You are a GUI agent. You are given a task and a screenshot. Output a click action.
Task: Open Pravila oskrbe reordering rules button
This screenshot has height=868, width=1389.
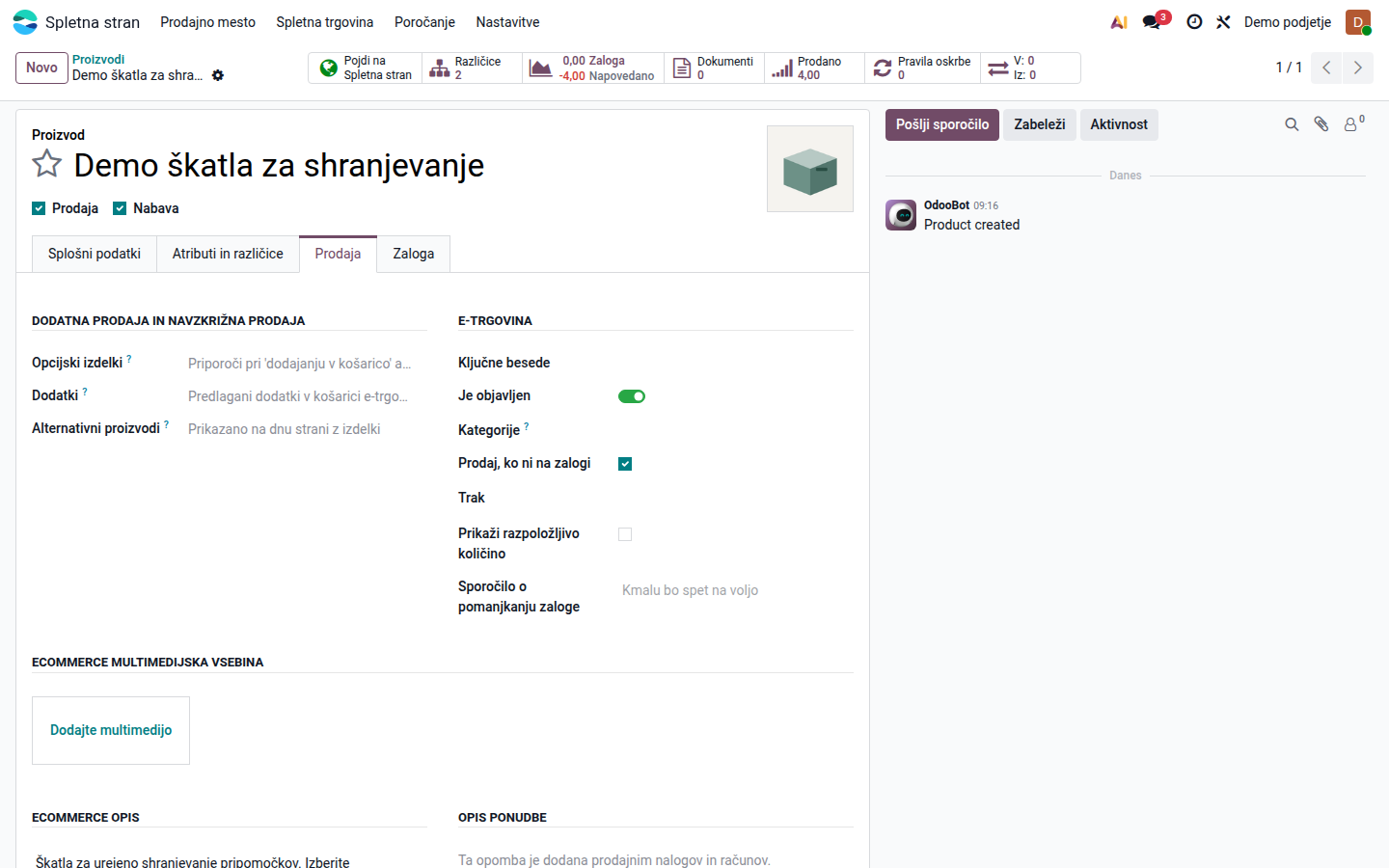(923, 68)
